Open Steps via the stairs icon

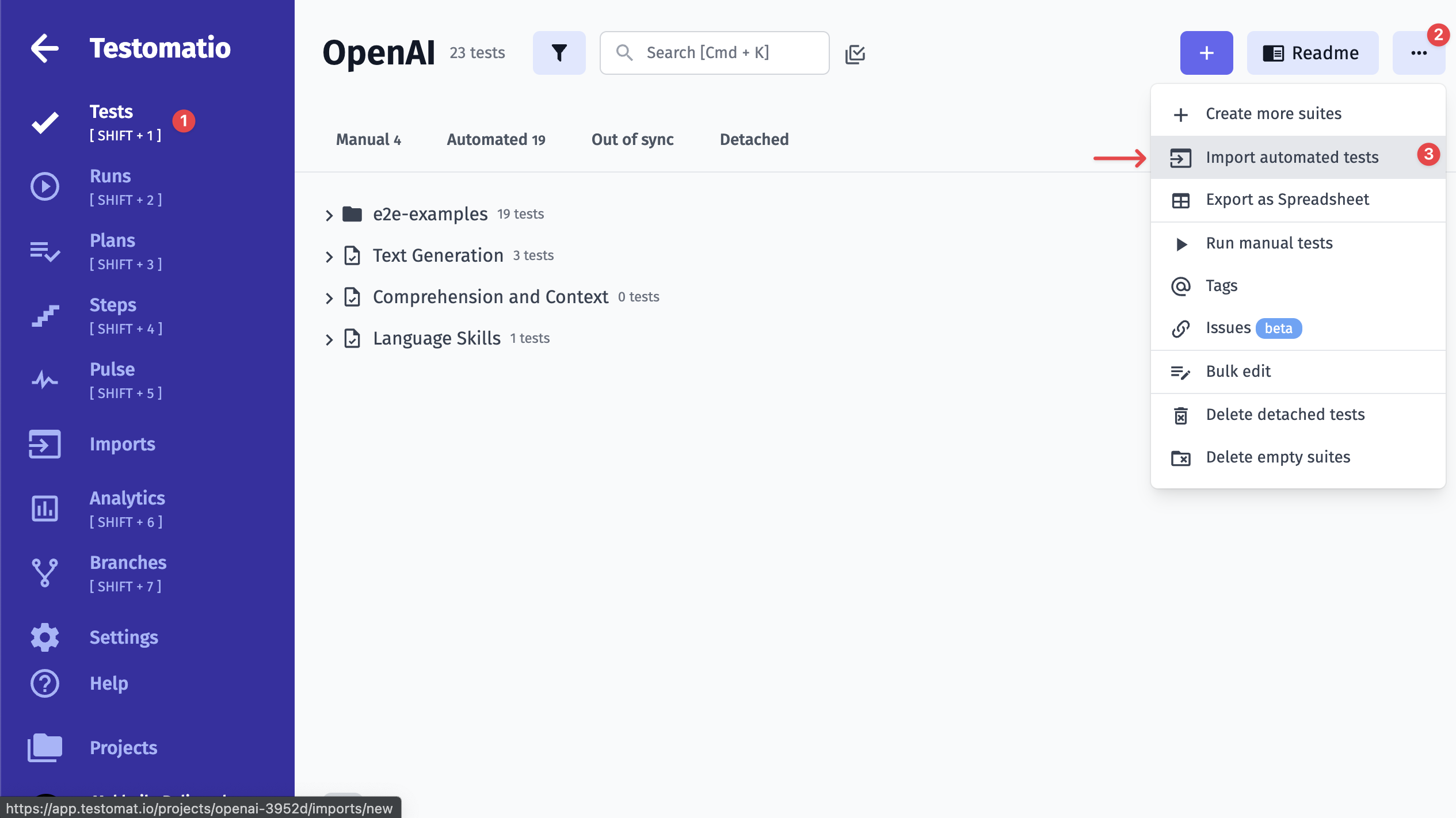click(x=44, y=316)
